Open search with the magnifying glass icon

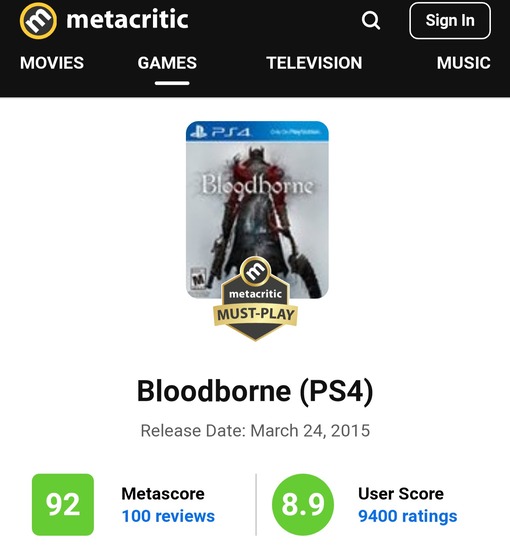[371, 20]
